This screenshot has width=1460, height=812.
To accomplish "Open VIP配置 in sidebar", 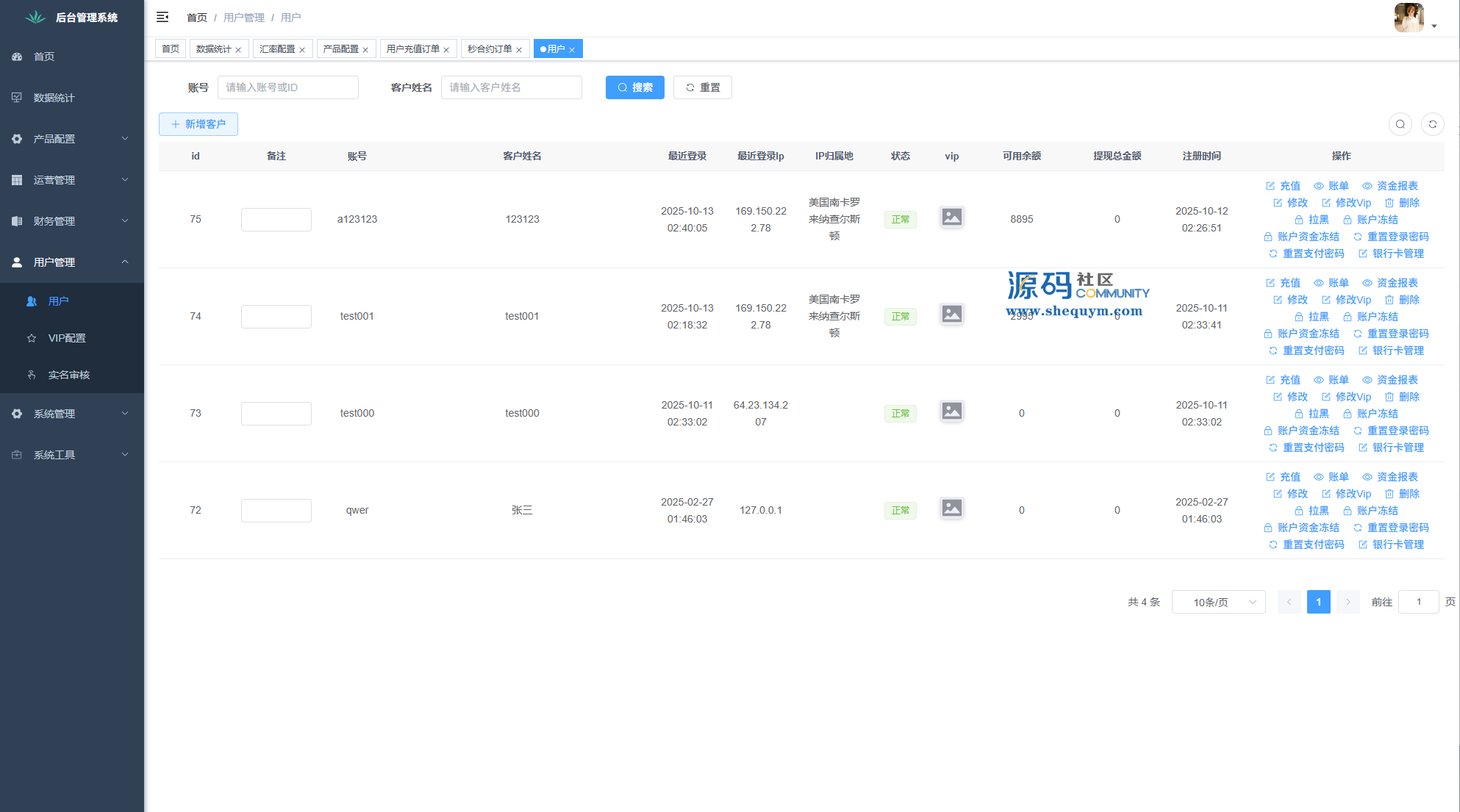I will 67,338.
